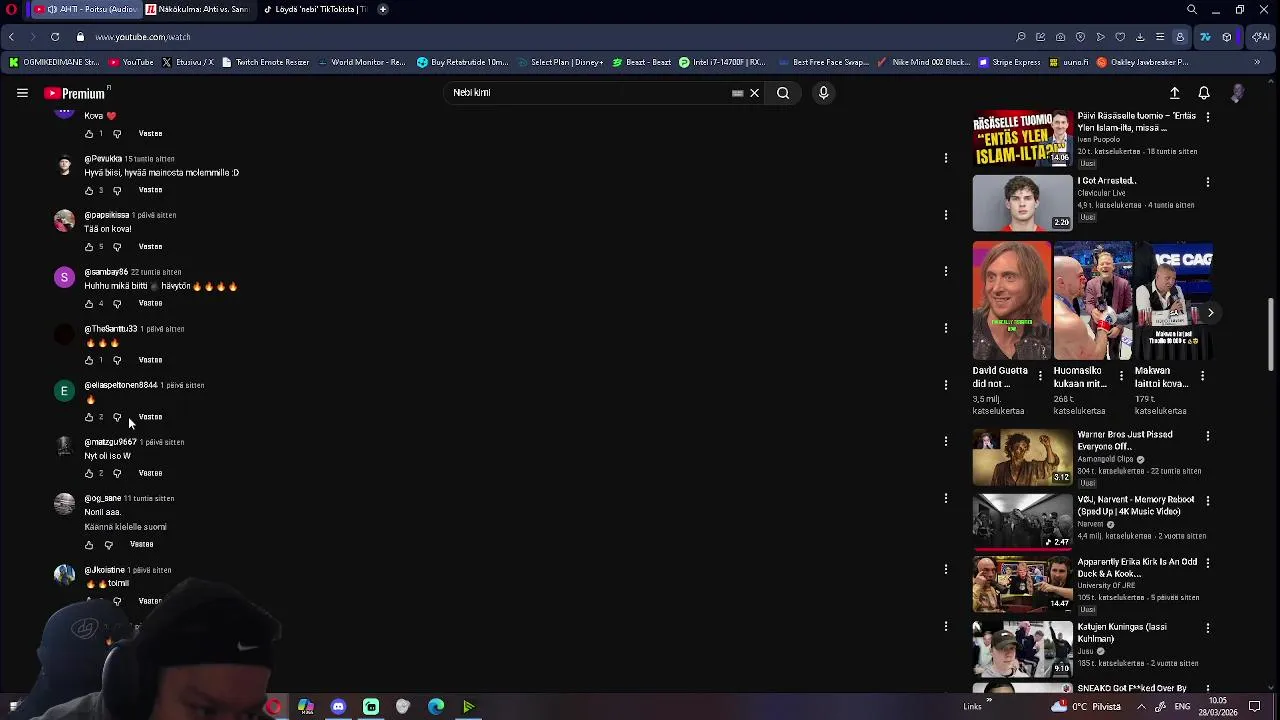Start voice search with the microphone button

pyautogui.click(x=823, y=93)
